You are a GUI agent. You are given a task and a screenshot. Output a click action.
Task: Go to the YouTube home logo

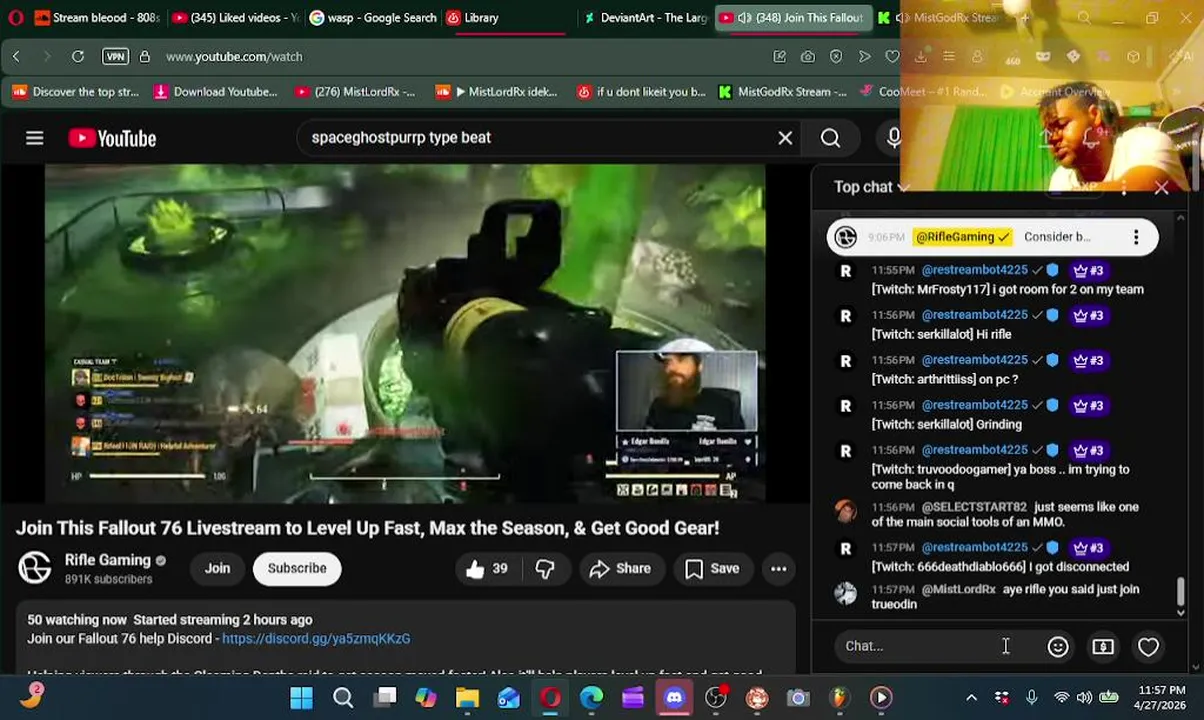[112, 138]
